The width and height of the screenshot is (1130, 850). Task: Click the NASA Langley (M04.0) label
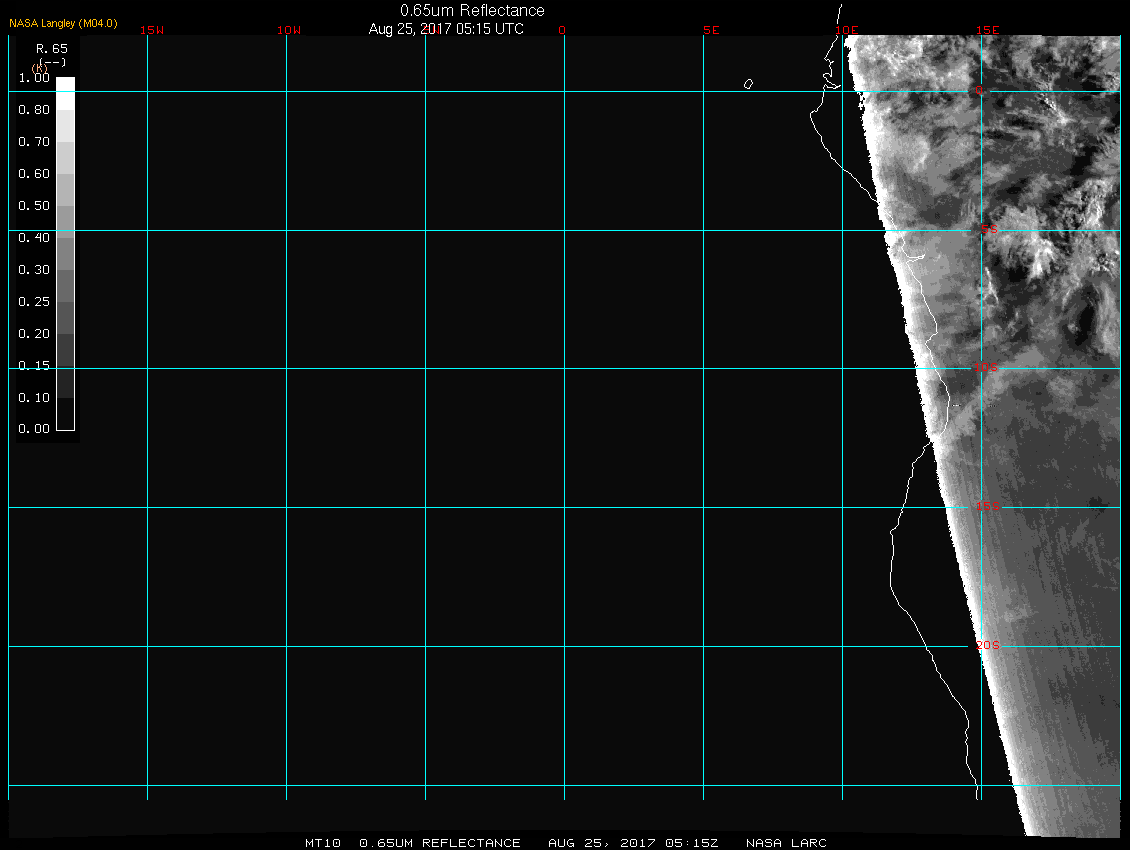click(63, 23)
